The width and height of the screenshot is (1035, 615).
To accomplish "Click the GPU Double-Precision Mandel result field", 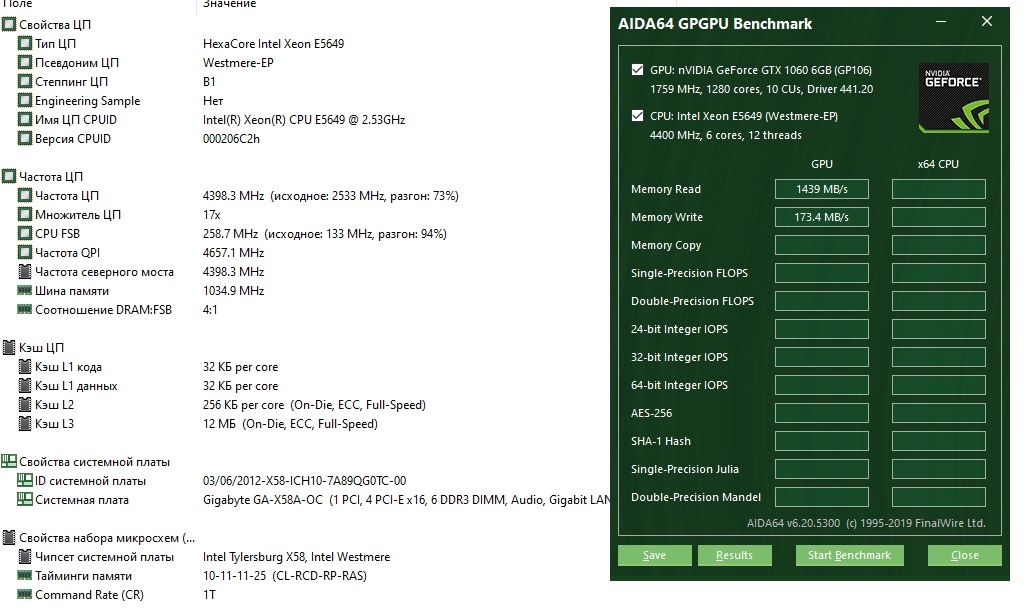I will coord(822,497).
